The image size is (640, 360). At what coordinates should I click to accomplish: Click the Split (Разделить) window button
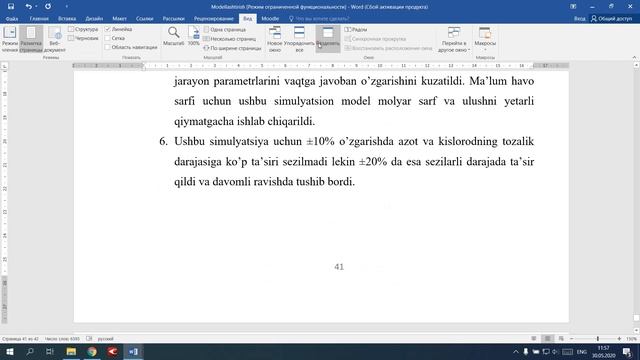328,39
